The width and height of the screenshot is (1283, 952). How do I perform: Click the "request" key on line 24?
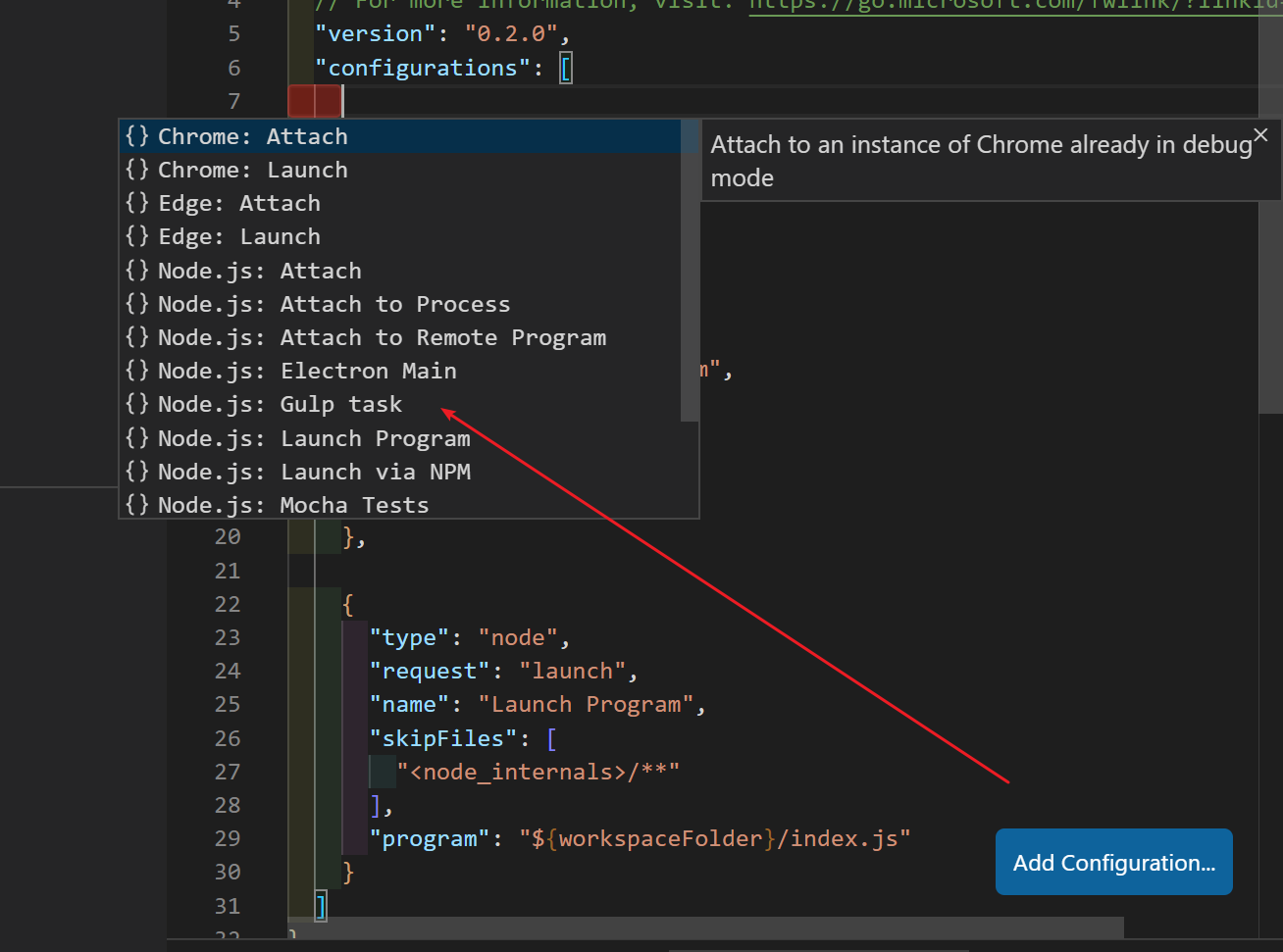coord(430,671)
